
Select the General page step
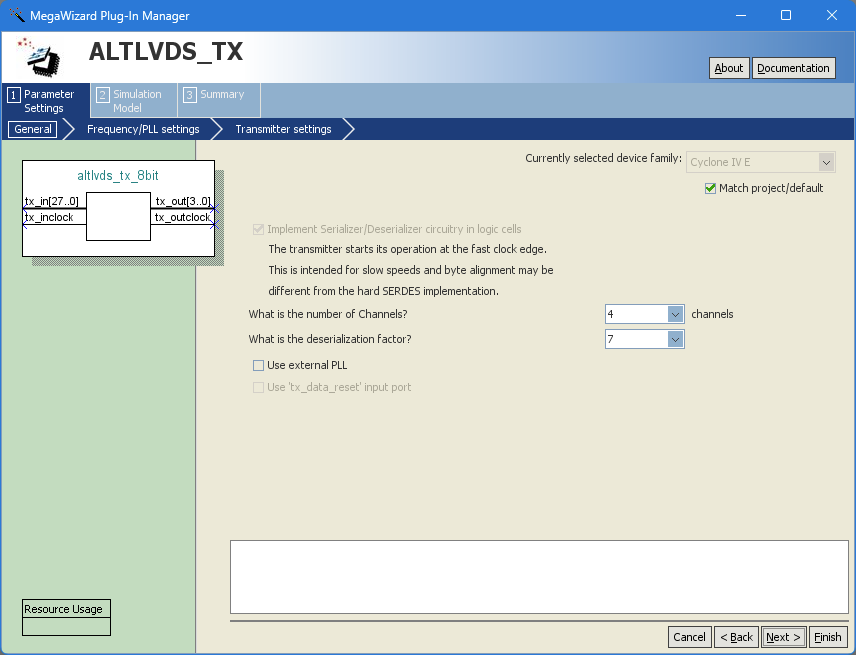tap(33, 129)
